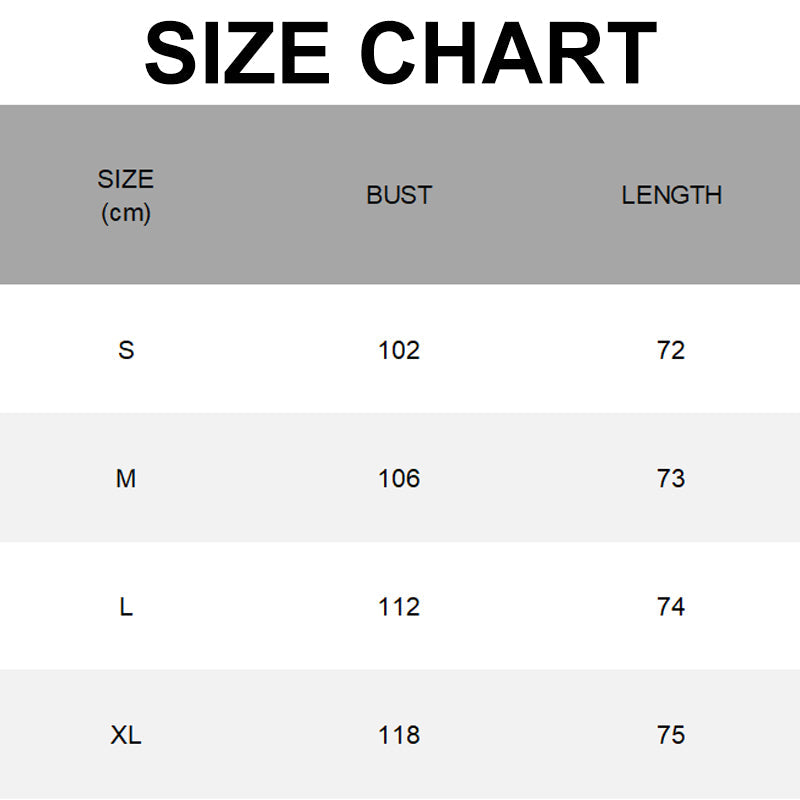Pick the length value 75
This screenshot has height=800, width=800.
(671, 735)
